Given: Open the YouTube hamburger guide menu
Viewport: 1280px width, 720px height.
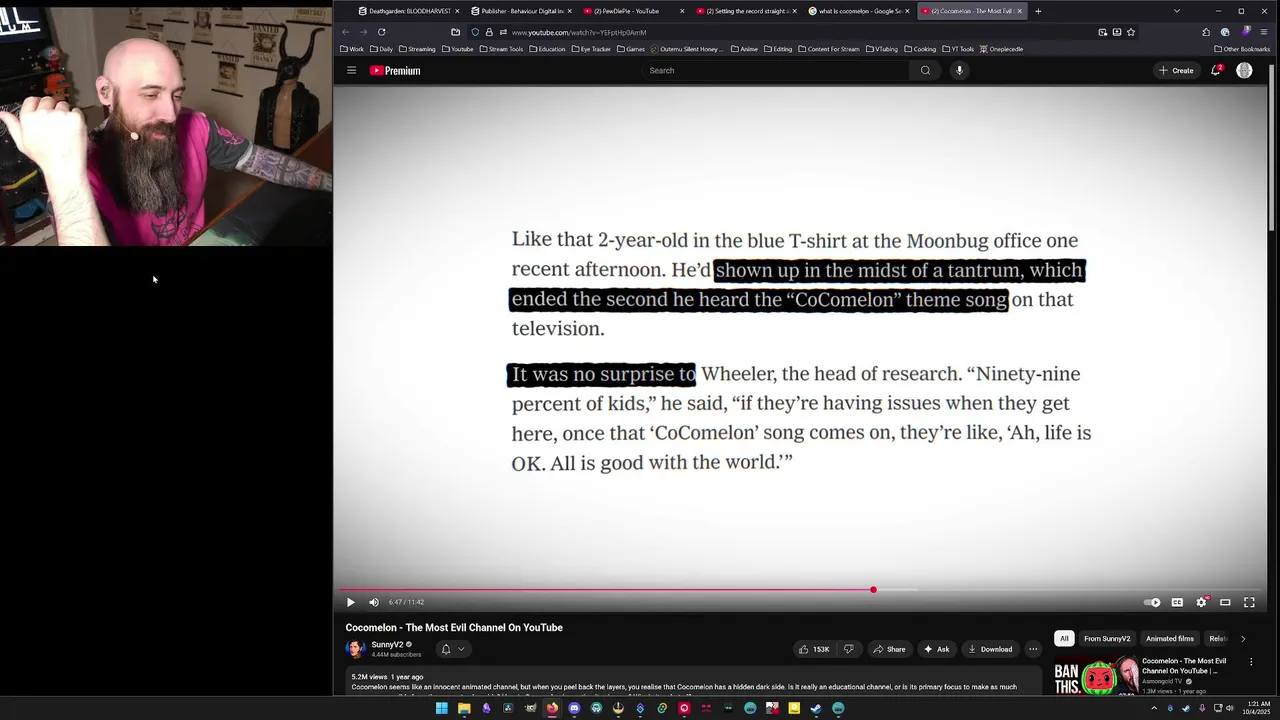Looking at the screenshot, I should [351, 70].
